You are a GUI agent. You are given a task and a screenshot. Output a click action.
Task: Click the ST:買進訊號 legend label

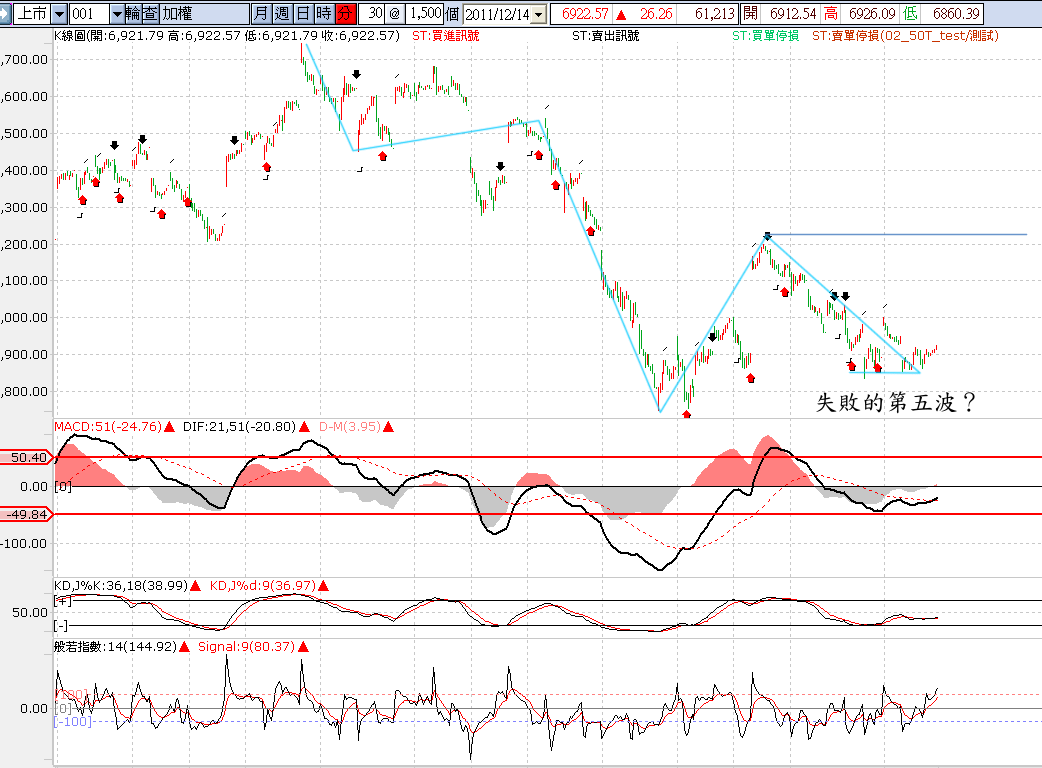[x=445, y=36]
